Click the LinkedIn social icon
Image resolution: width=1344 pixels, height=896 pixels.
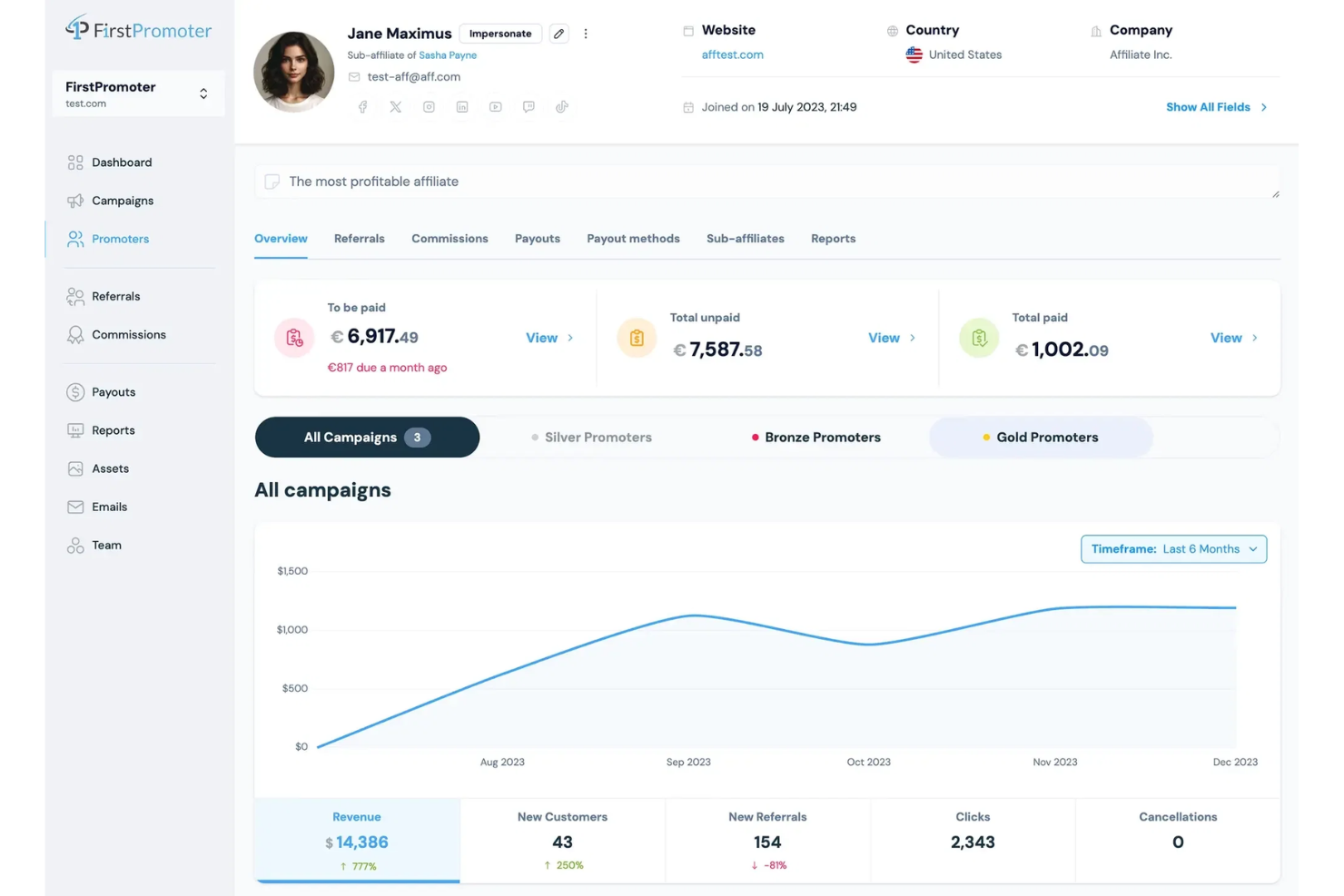pos(462,106)
